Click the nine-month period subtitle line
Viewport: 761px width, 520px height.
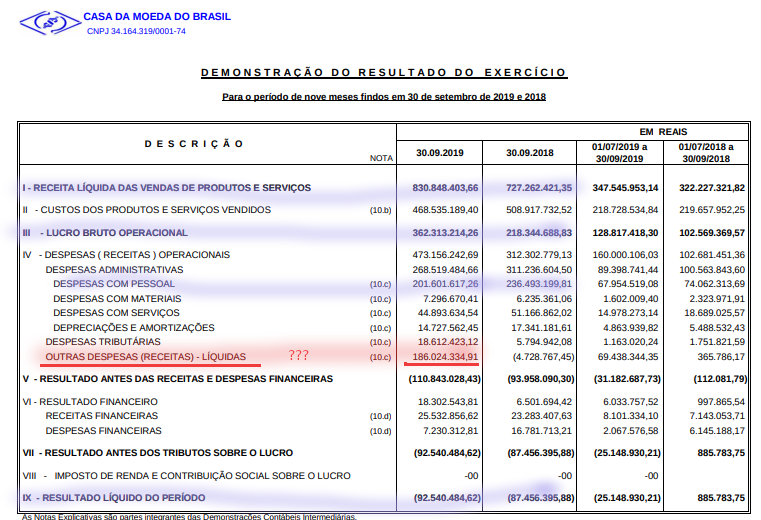(x=383, y=97)
